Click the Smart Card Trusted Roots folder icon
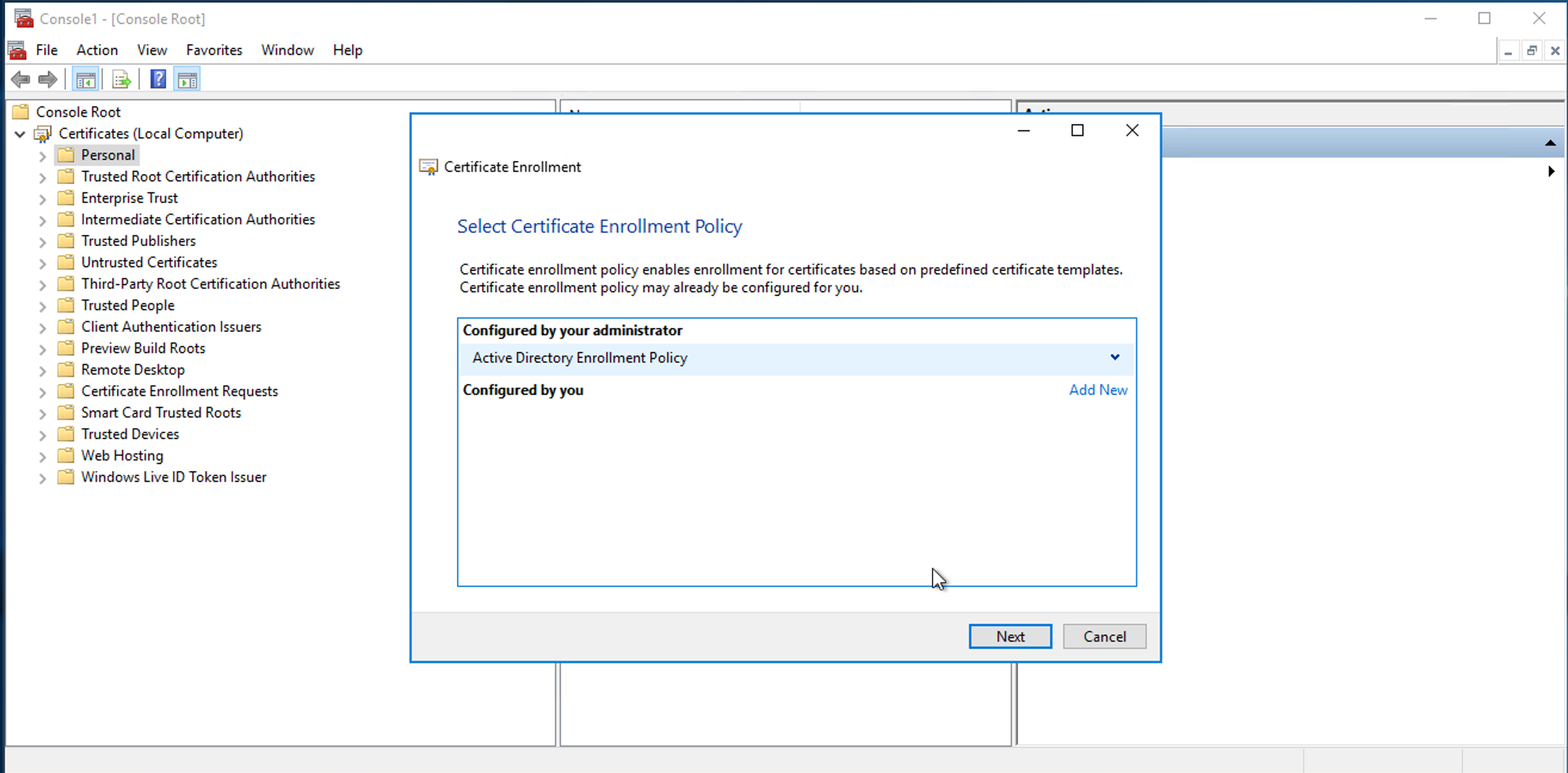The width and height of the screenshot is (1568, 773). pos(66,412)
